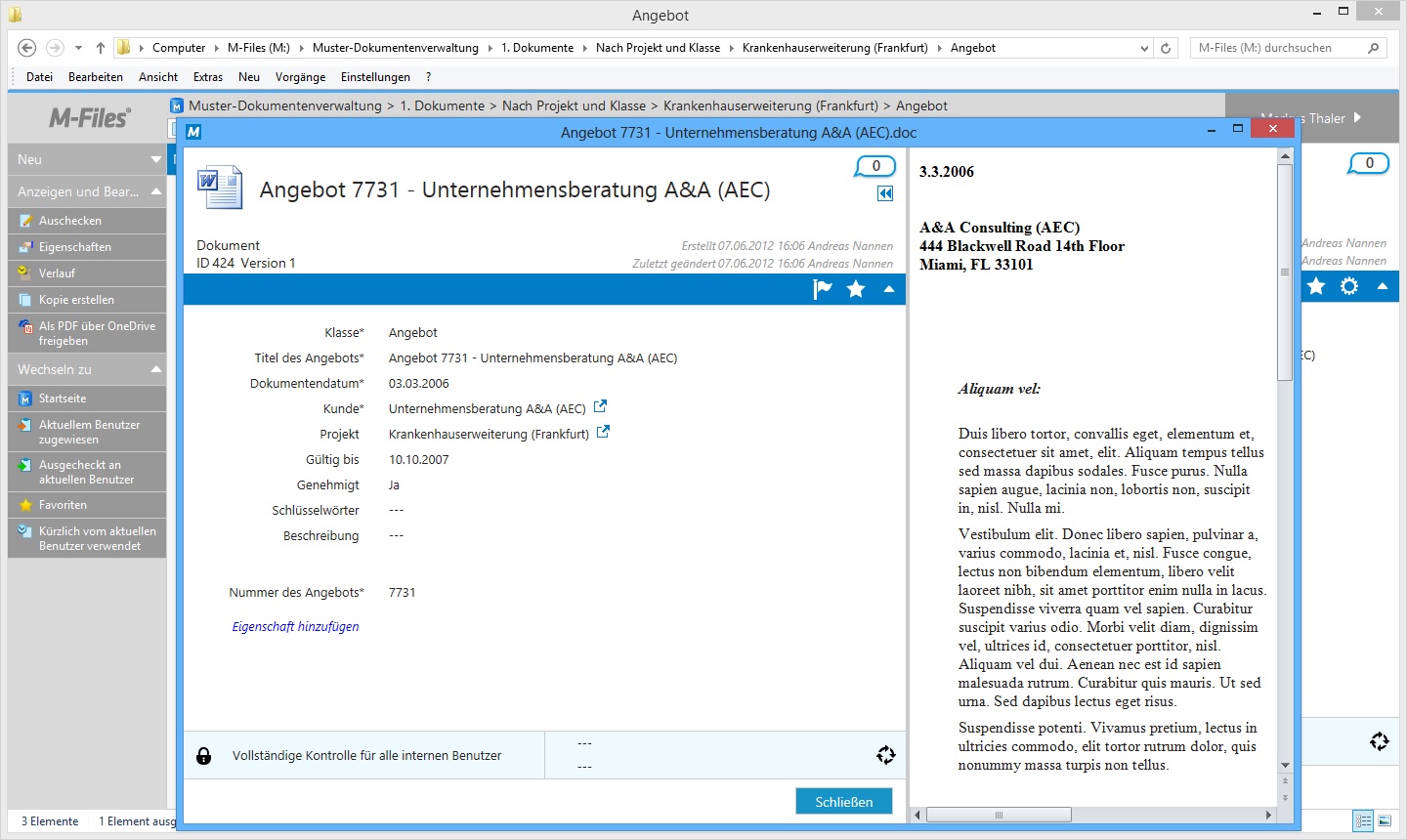Click the Schließen button
Image resolution: width=1407 pixels, height=840 pixels.
click(x=844, y=802)
